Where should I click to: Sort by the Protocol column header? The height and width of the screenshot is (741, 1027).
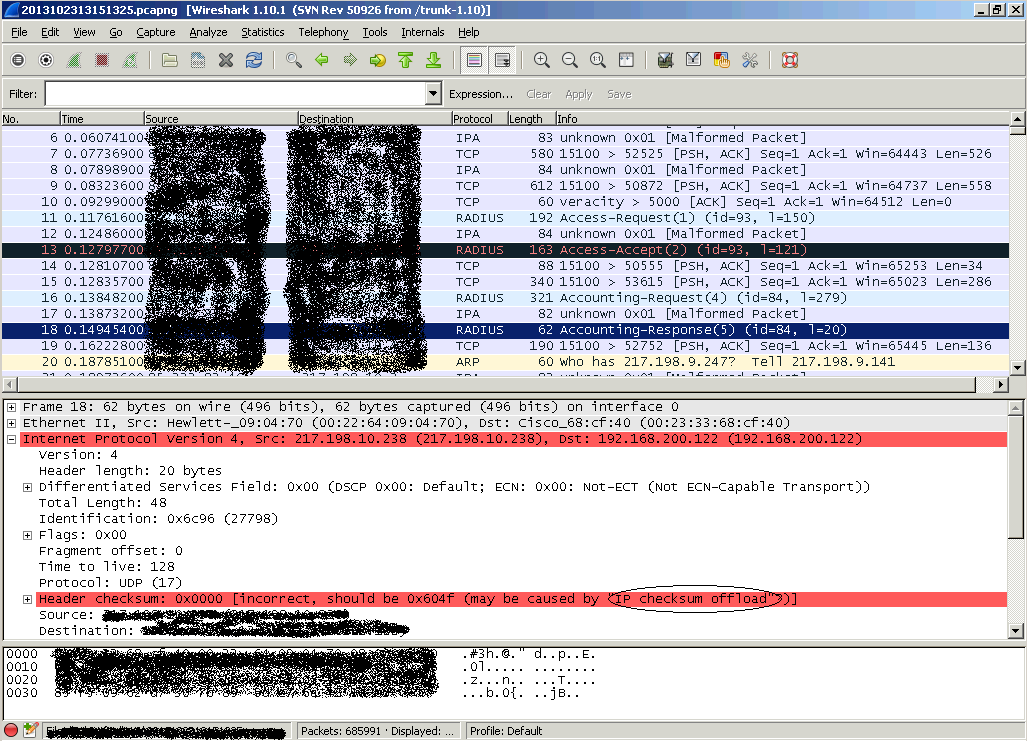point(479,119)
